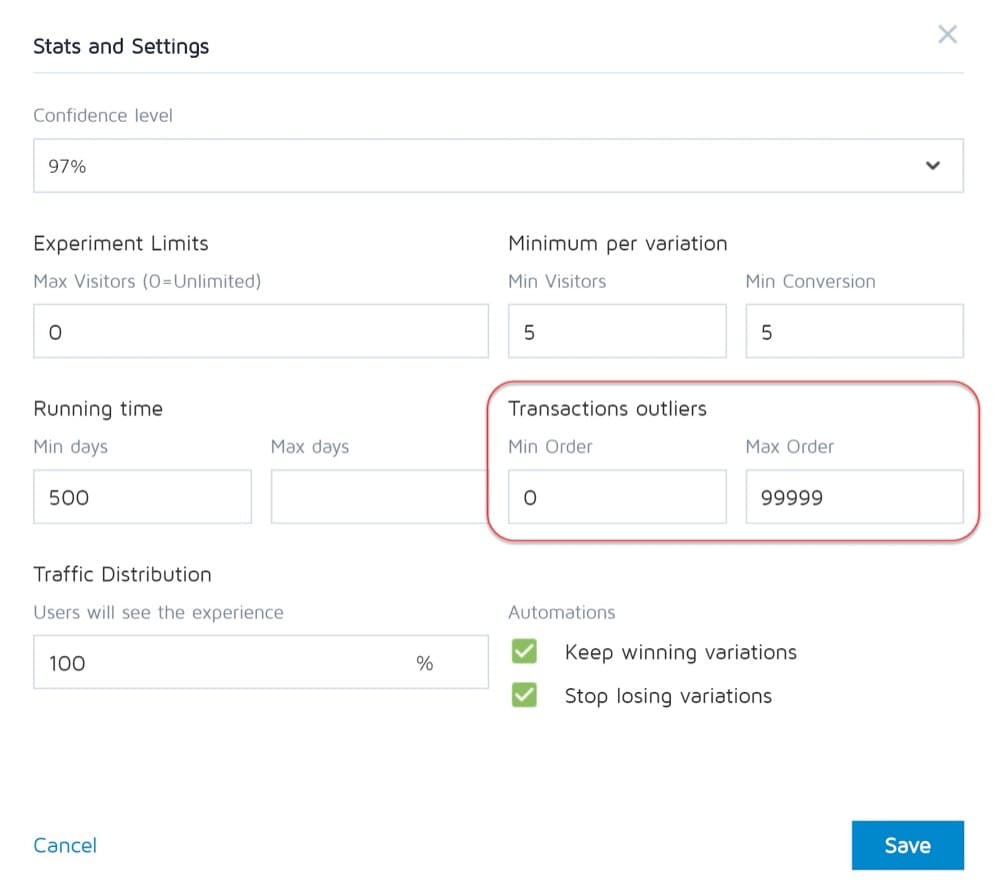
Task: Click the Min Visitors field
Action: pos(616,332)
